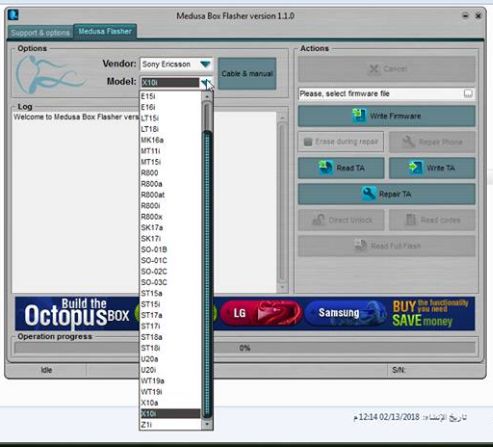Click the Cancel button

[x=387, y=69]
